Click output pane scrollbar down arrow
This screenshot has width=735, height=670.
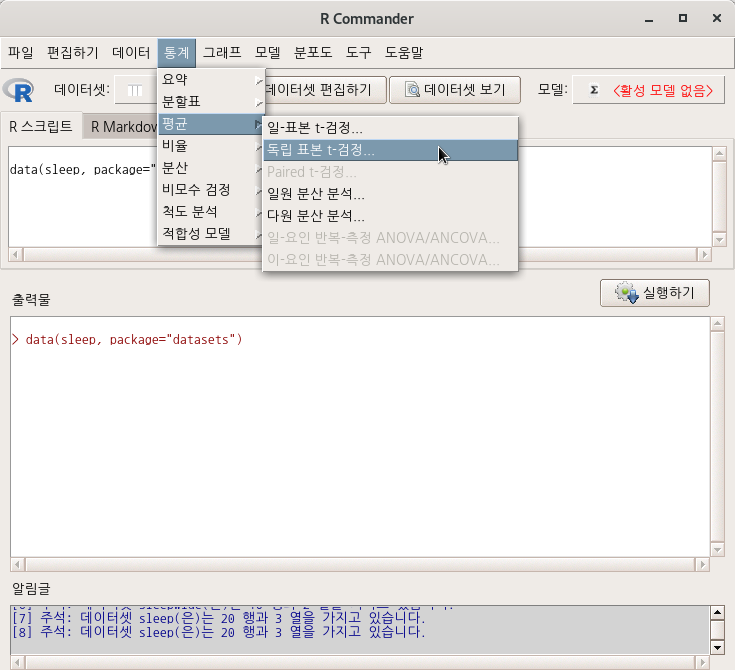coord(717,549)
